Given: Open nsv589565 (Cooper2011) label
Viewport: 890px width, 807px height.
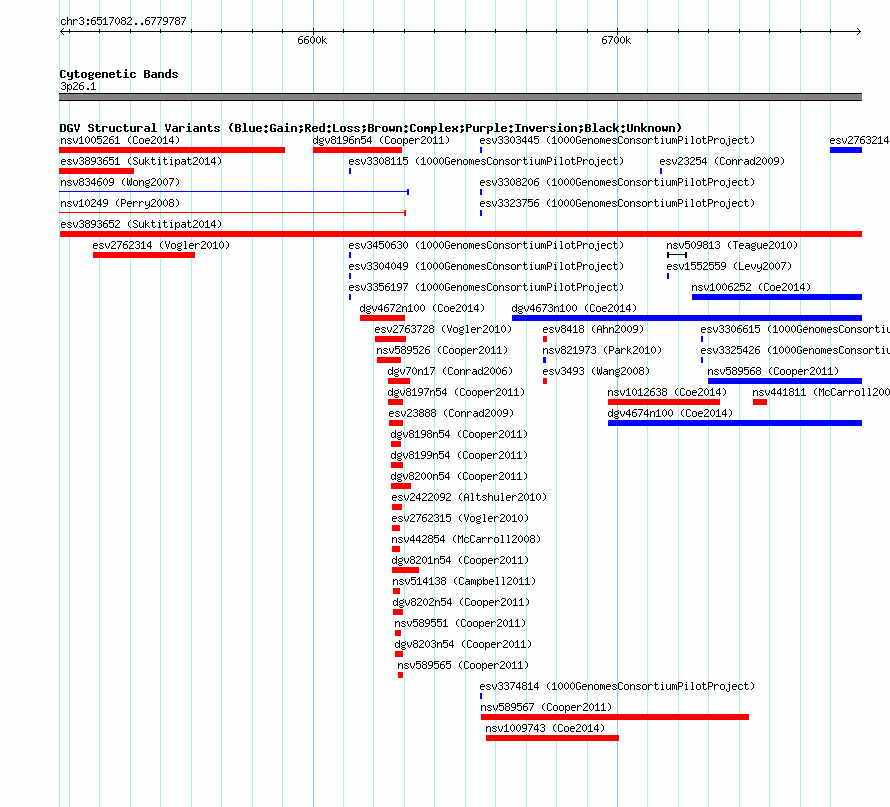Looking at the screenshot, I should [463, 665].
